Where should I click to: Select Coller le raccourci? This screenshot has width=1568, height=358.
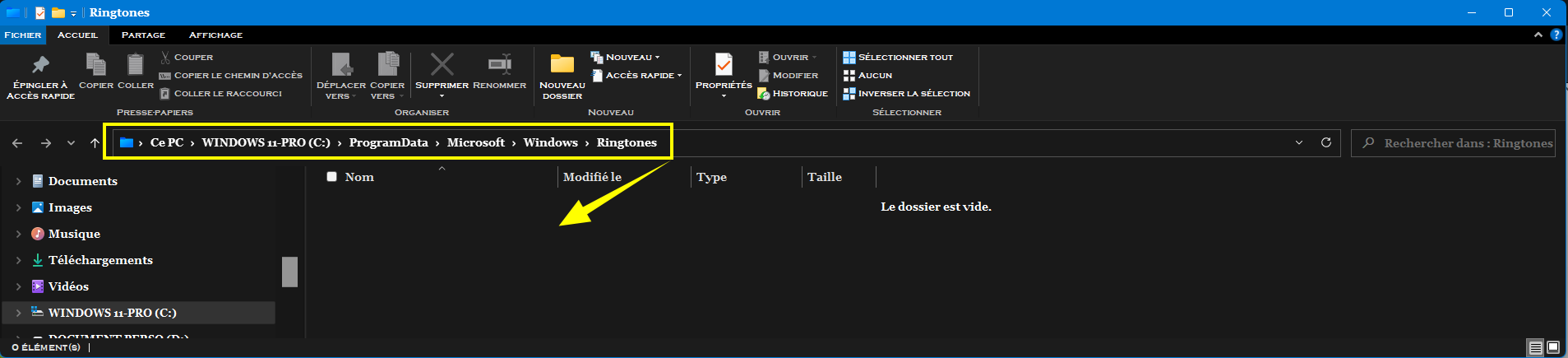point(221,93)
